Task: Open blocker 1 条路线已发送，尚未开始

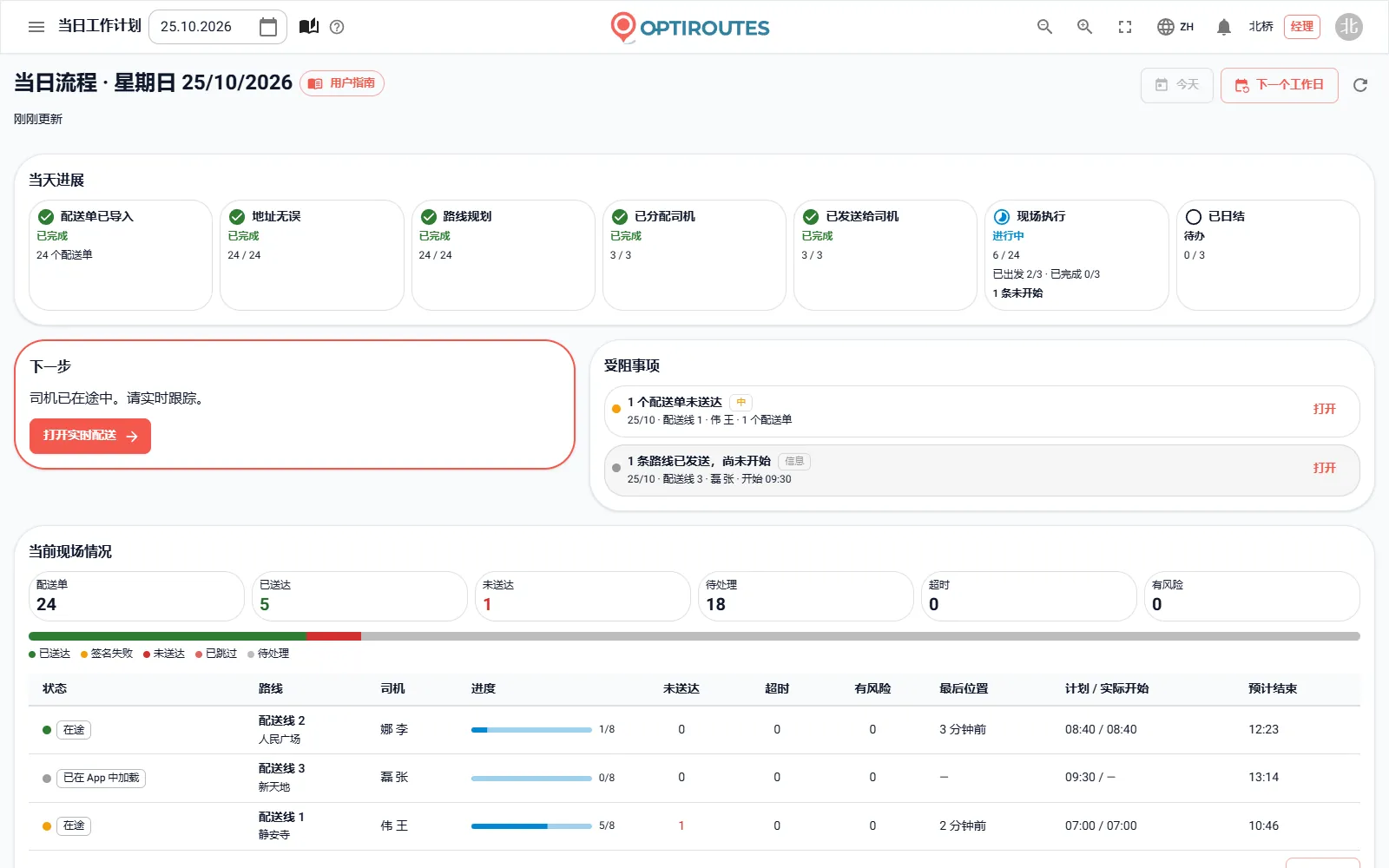Action: point(982,470)
